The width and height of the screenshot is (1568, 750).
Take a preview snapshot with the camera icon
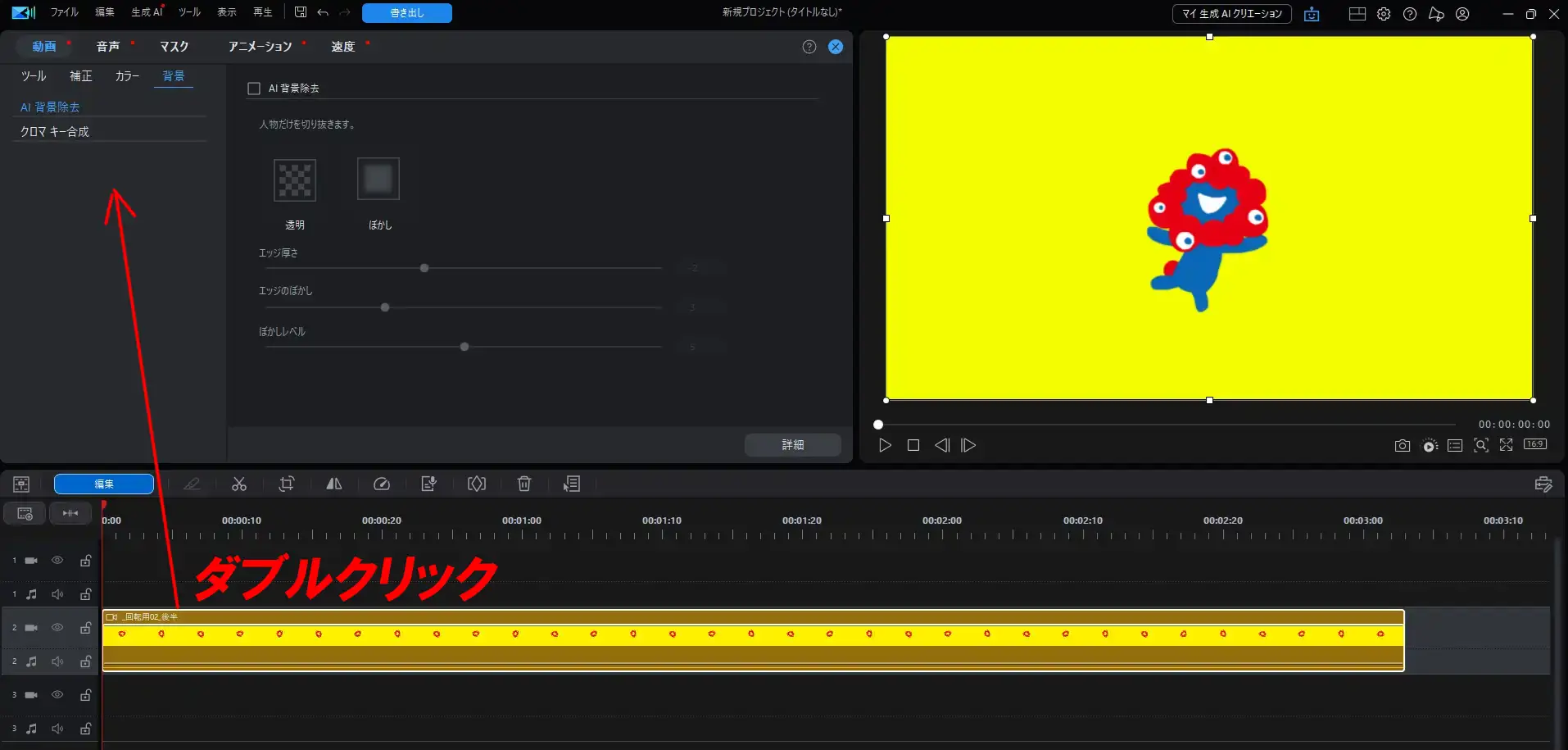tap(1402, 446)
